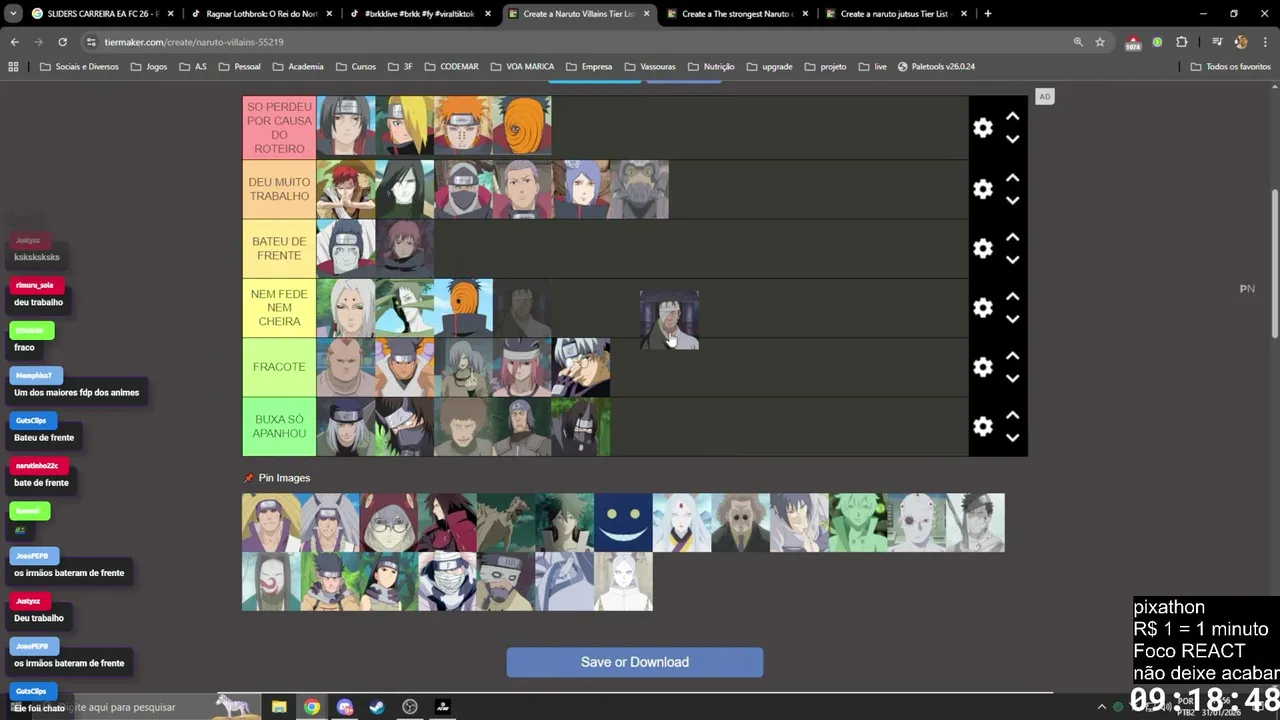Open the browser profile avatar
Viewport: 1280px width, 720px height.
pyautogui.click(x=1241, y=42)
